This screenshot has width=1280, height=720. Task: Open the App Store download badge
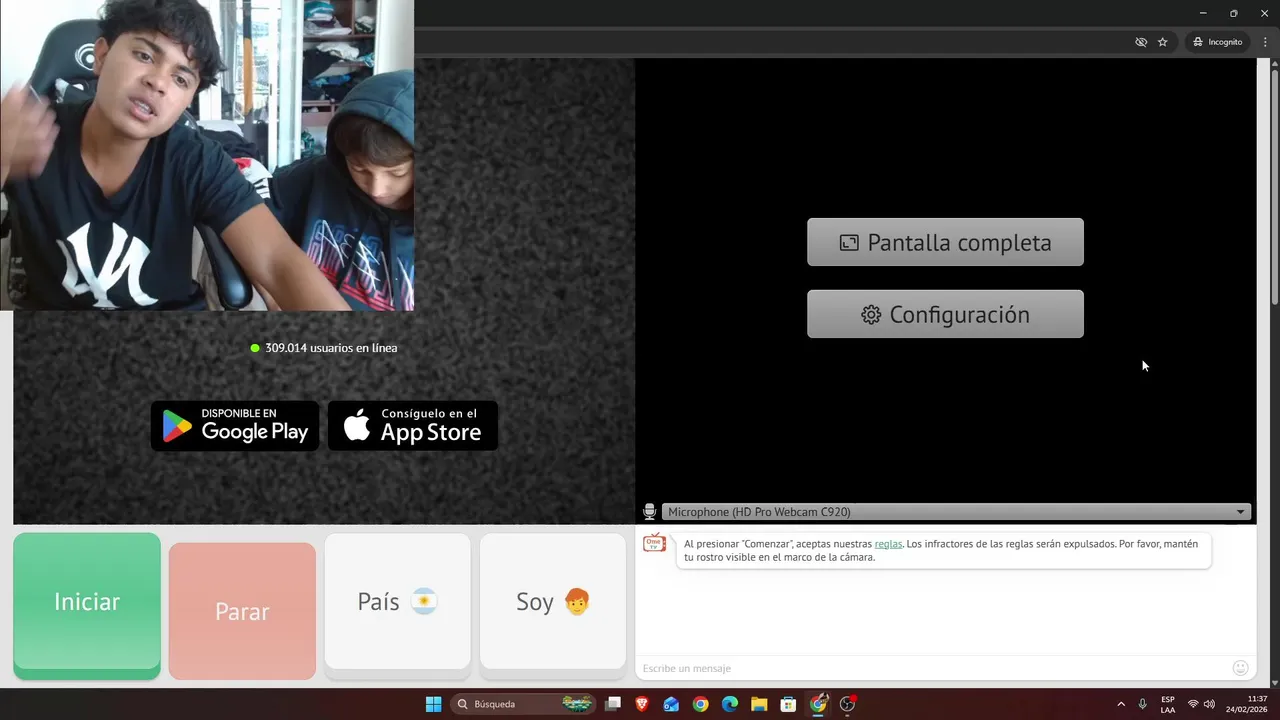pyautogui.click(x=413, y=426)
